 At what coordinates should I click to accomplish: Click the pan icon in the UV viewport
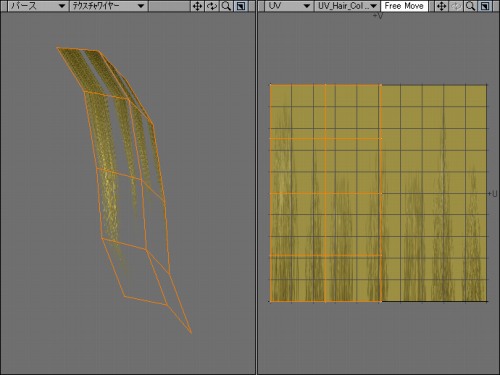[x=442, y=6]
